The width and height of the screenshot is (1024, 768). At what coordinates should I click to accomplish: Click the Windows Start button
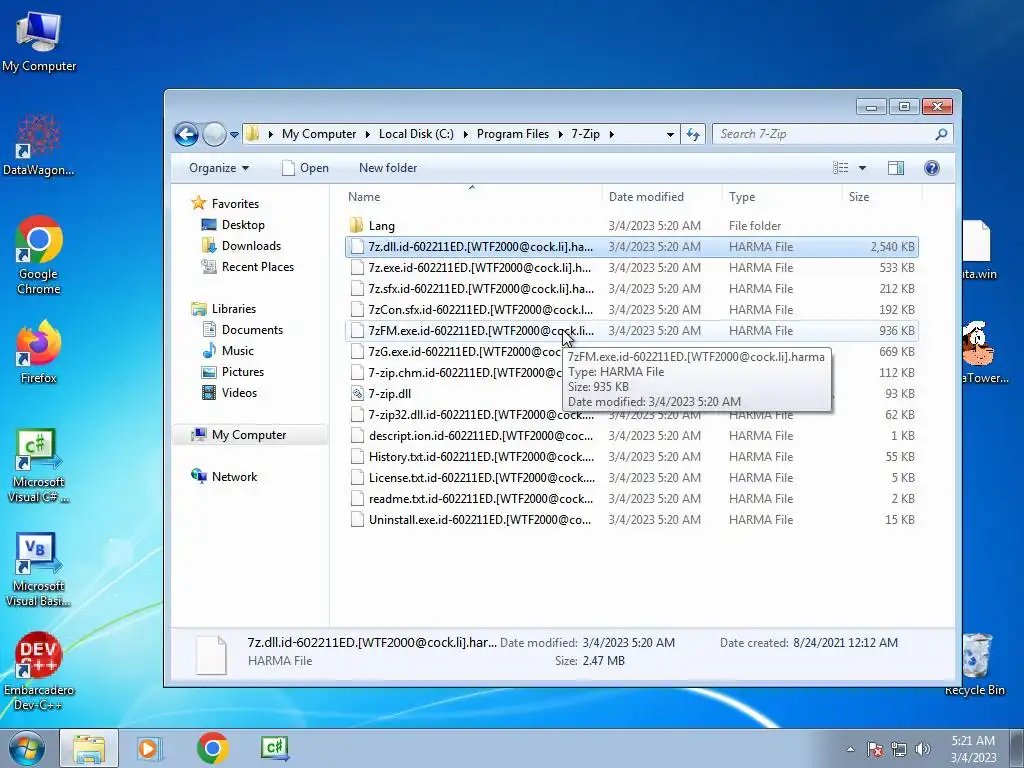pyautogui.click(x=27, y=748)
